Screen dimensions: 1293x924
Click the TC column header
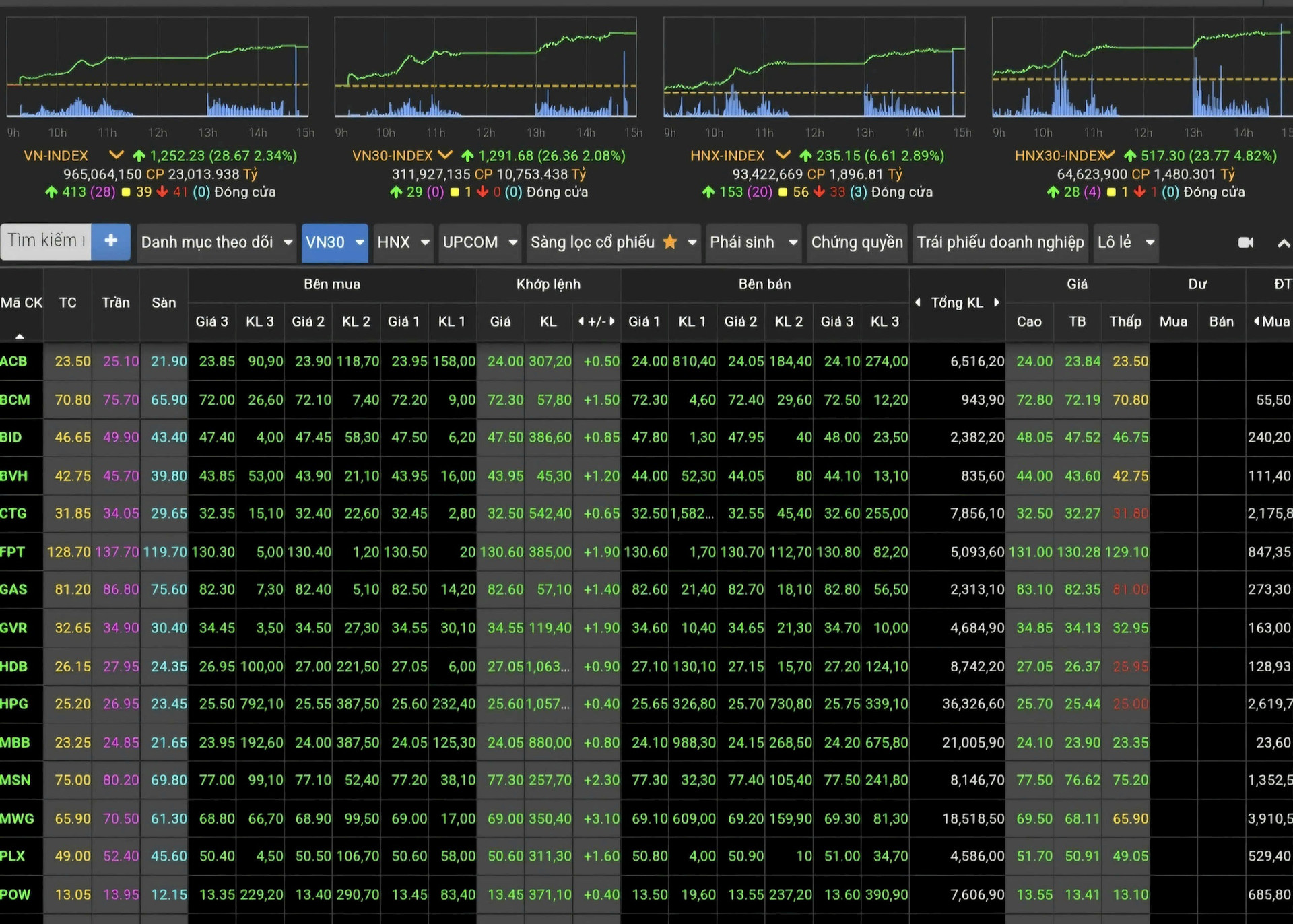[67, 303]
